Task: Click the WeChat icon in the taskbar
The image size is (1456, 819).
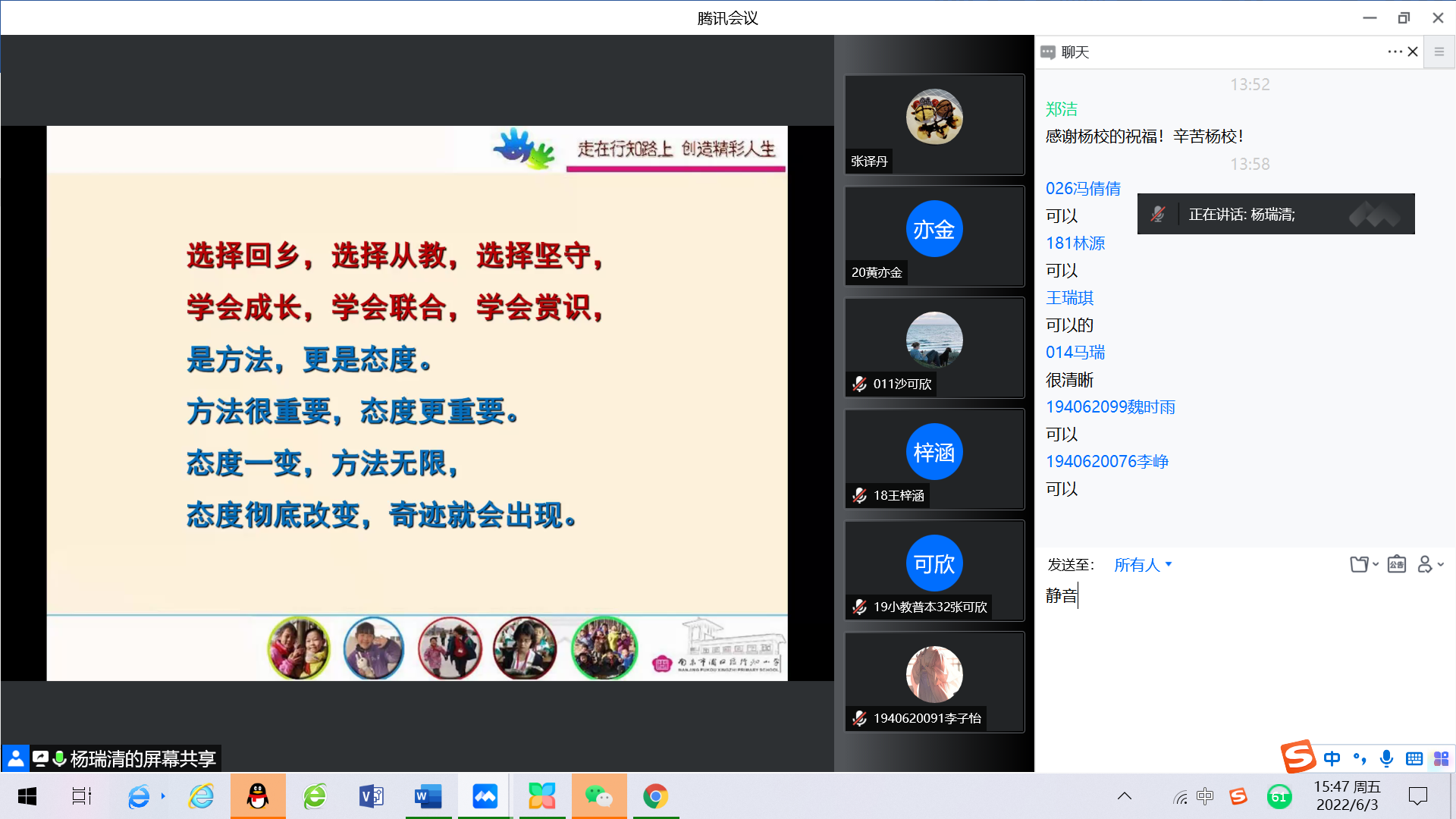Action: click(x=598, y=796)
